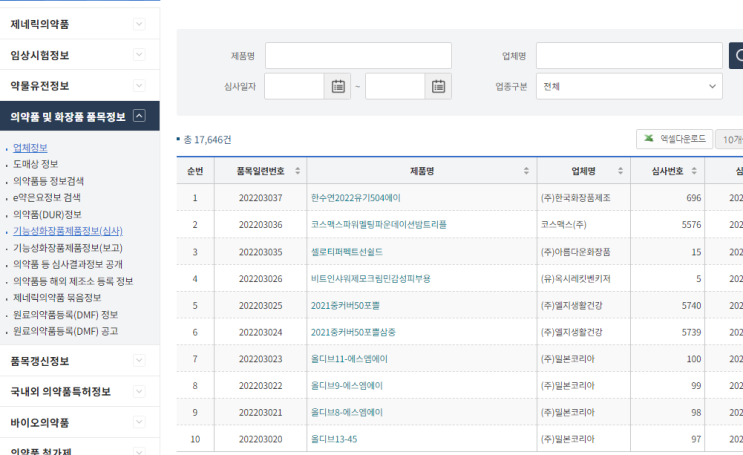Open product 올디브9-에스엠에이
Image resolution: width=743 pixels, height=455 pixels.
click(347, 386)
